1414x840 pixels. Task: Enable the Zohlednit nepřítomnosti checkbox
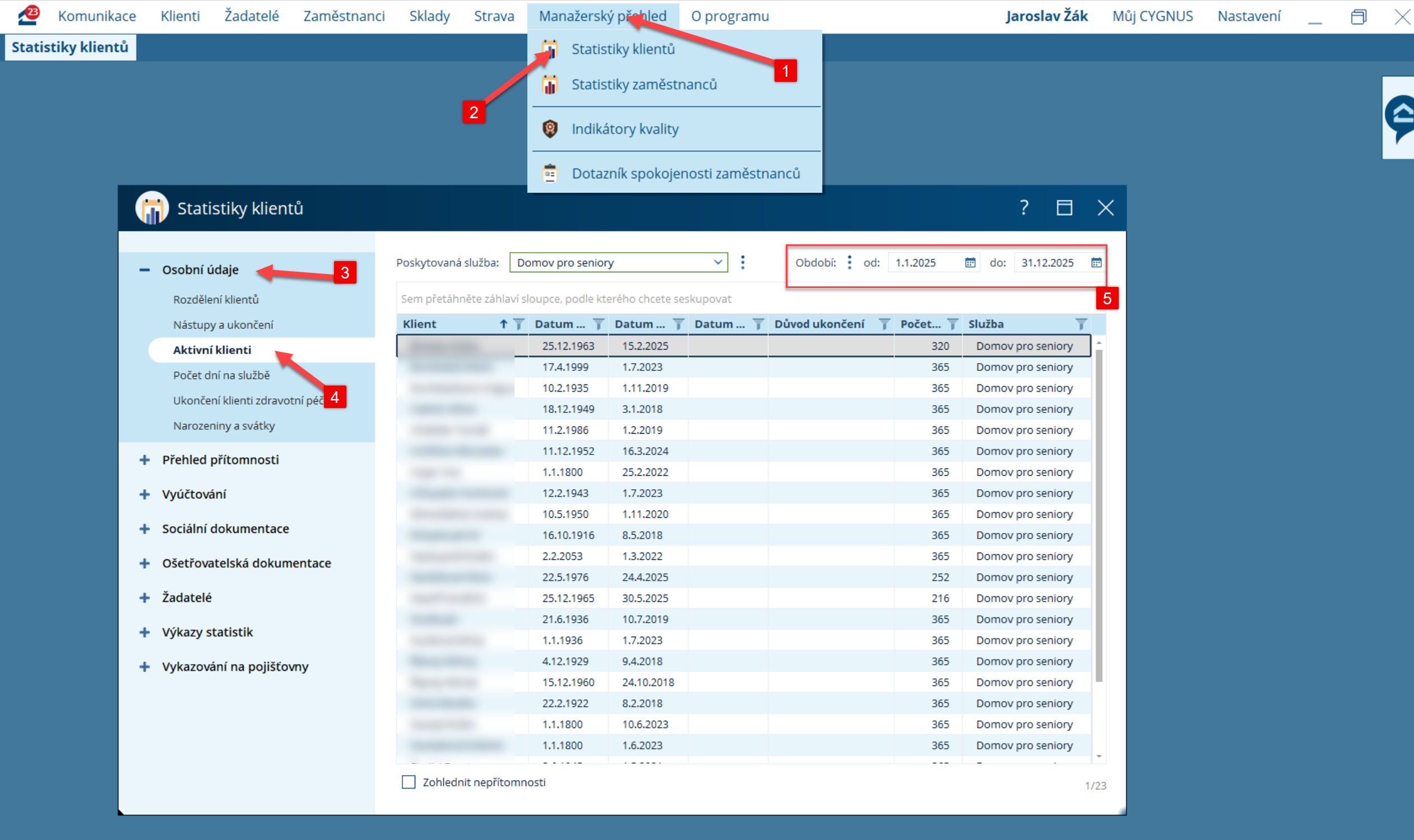click(409, 782)
